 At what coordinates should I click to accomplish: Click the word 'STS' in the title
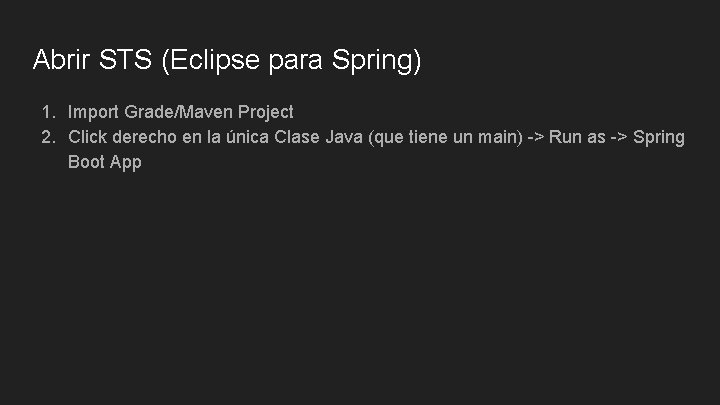tap(125, 60)
